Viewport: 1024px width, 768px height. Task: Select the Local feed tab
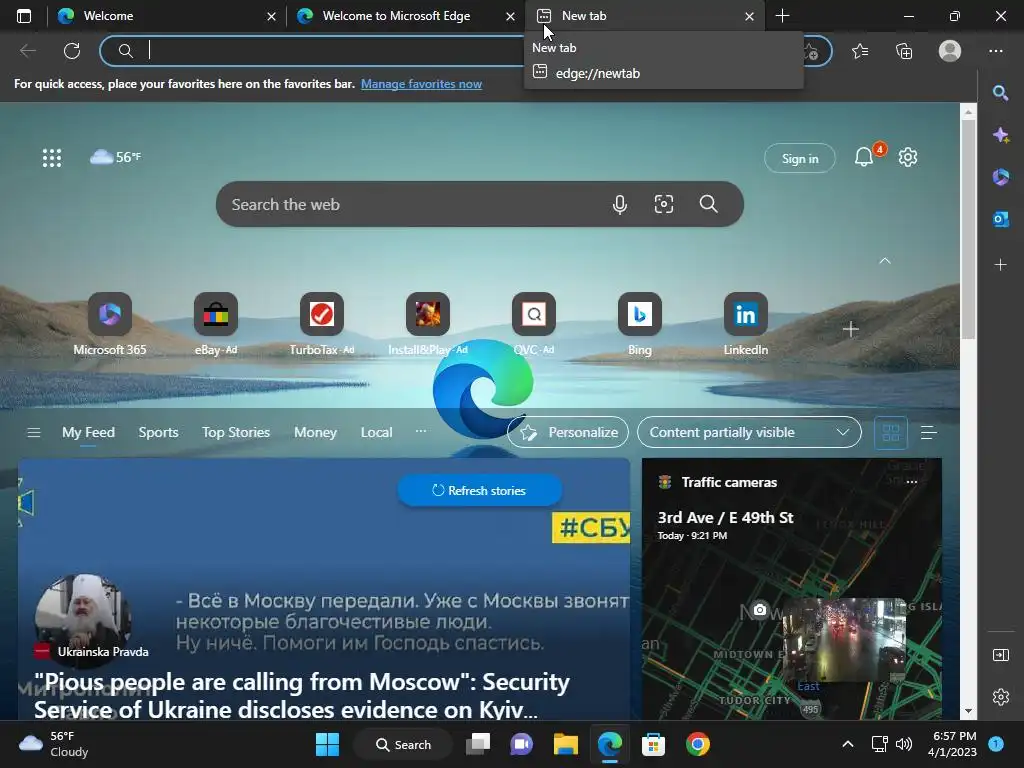click(376, 432)
